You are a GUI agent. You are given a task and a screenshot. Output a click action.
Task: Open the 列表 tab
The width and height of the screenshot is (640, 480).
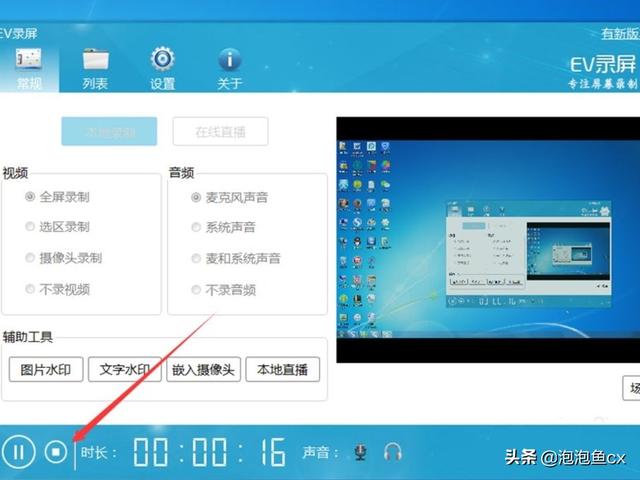click(95, 69)
